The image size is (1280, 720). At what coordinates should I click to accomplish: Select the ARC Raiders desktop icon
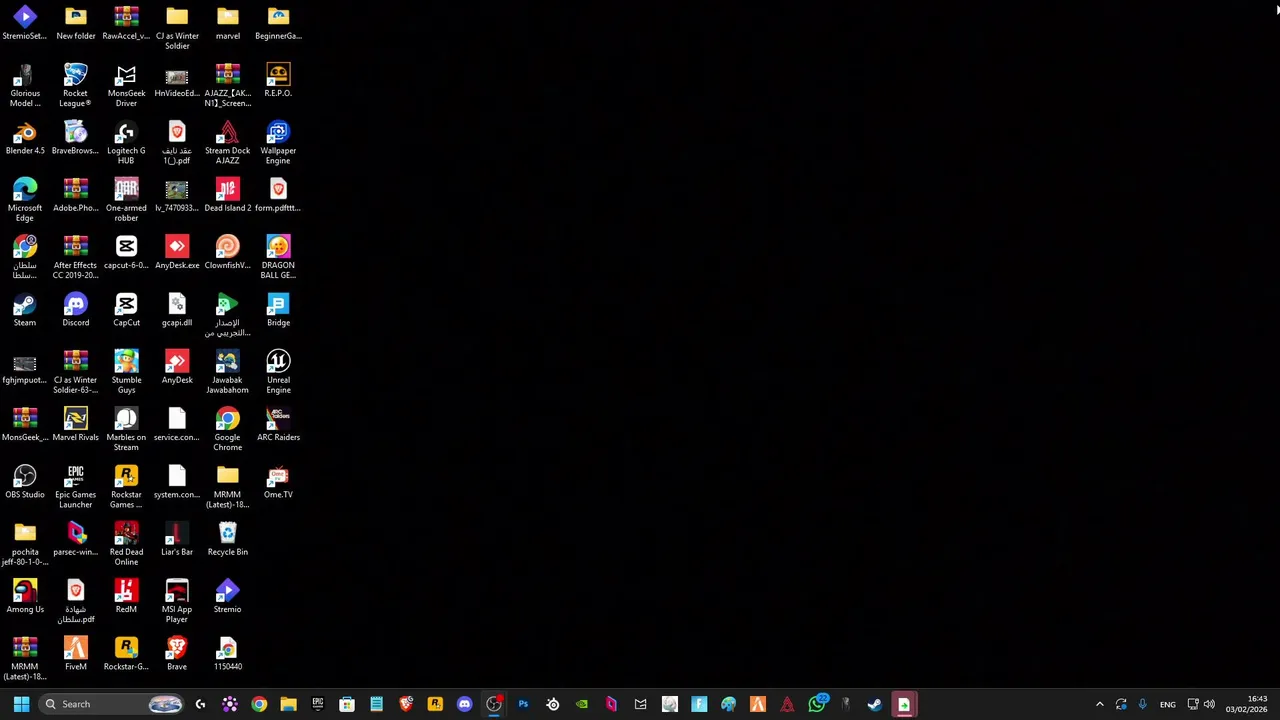278,425
